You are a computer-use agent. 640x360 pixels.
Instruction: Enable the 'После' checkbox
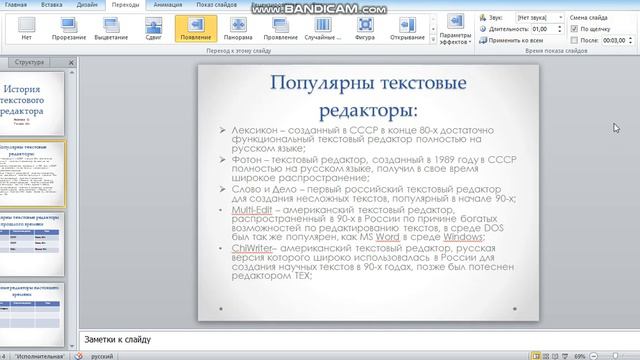point(574,40)
